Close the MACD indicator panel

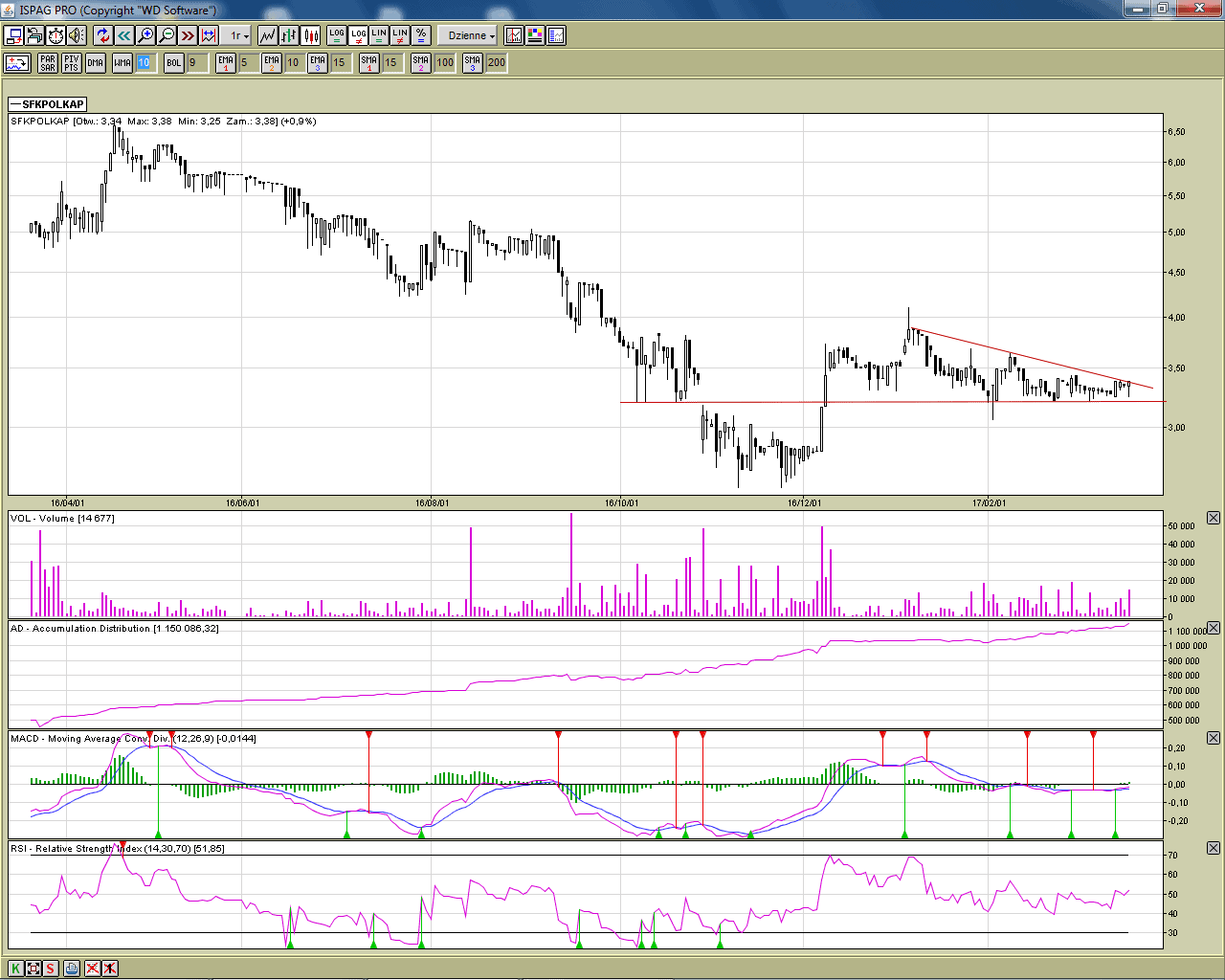pos(1213,738)
